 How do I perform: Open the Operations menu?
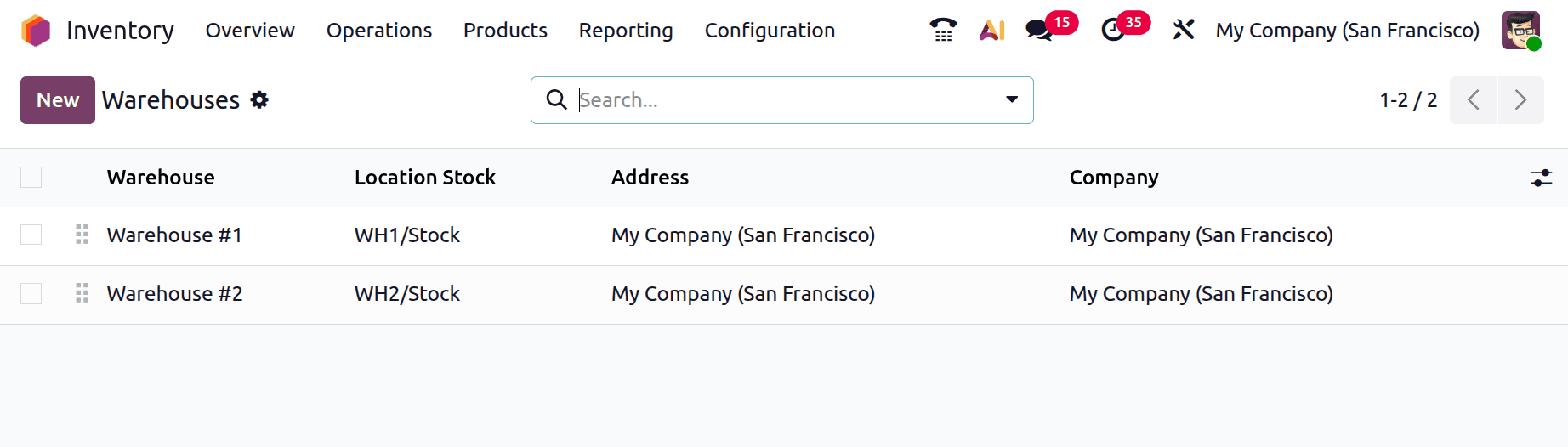pos(379,31)
